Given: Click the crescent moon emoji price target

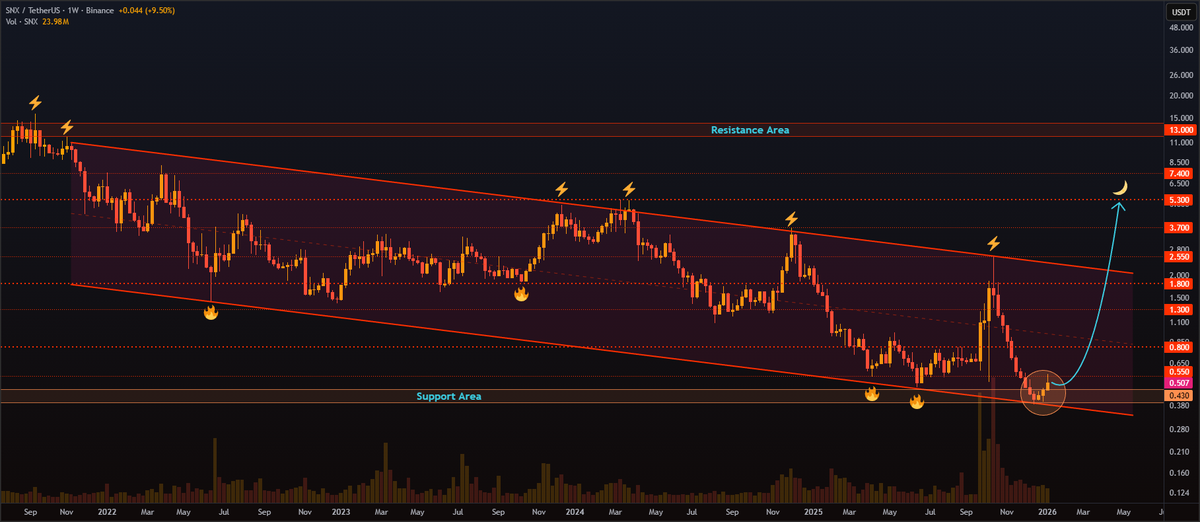Looking at the screenshot, I should pos(1122,187).
